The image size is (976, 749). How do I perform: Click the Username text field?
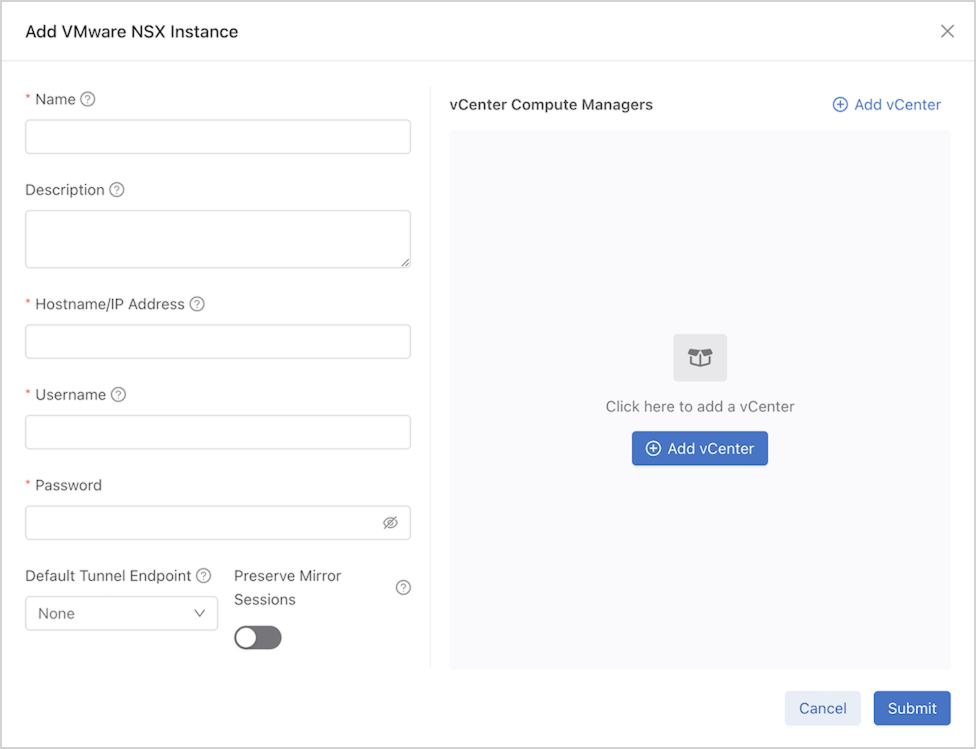[217, 432]
